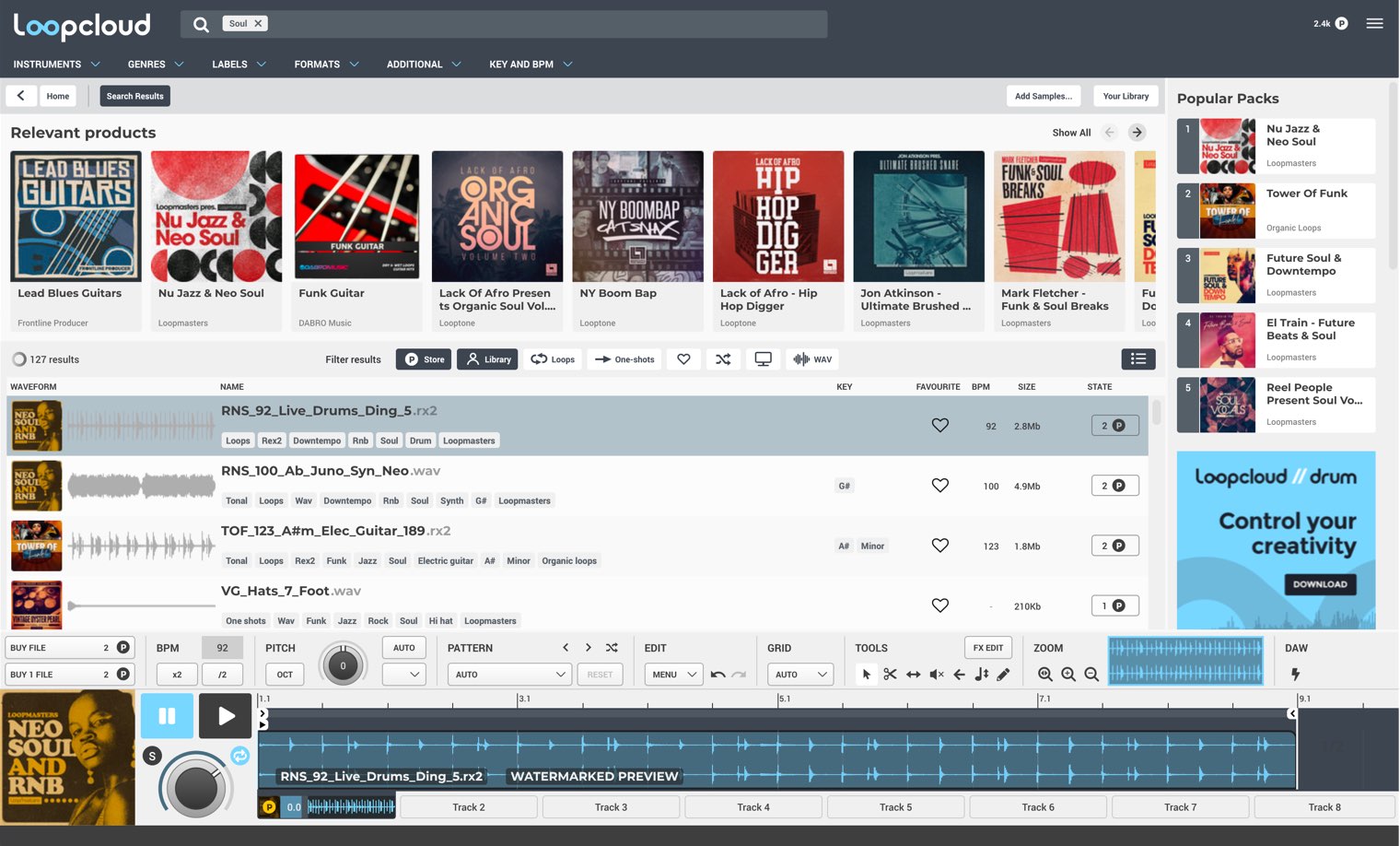Select Track 3 tab
The width and height of the screenshot is (1400, 846).
[611, 807]
